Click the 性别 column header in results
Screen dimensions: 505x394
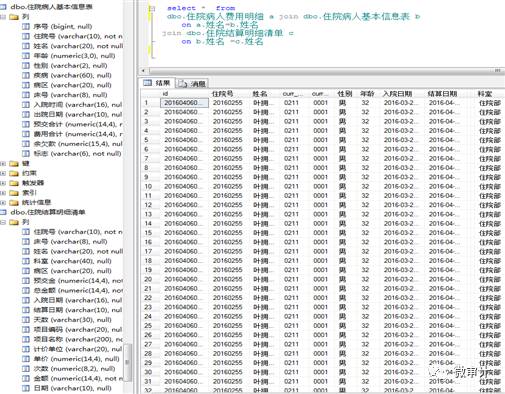point(345,94)
